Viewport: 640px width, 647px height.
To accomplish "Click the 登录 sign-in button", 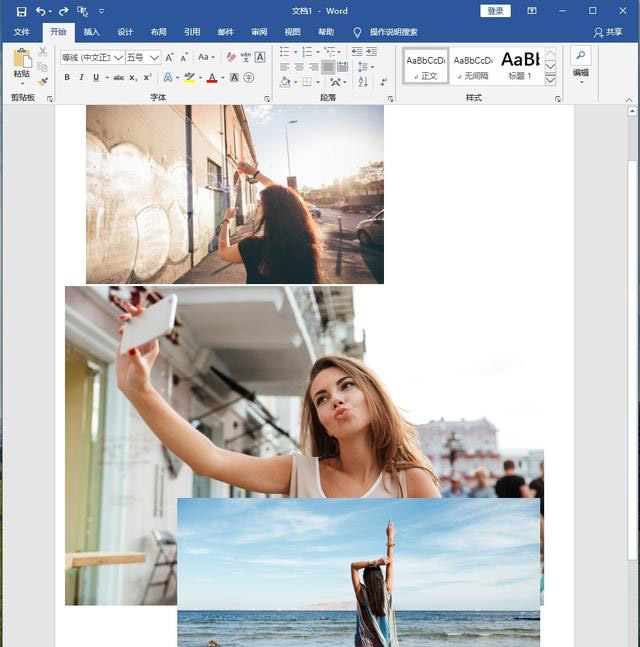I will [x=495, y=11].
